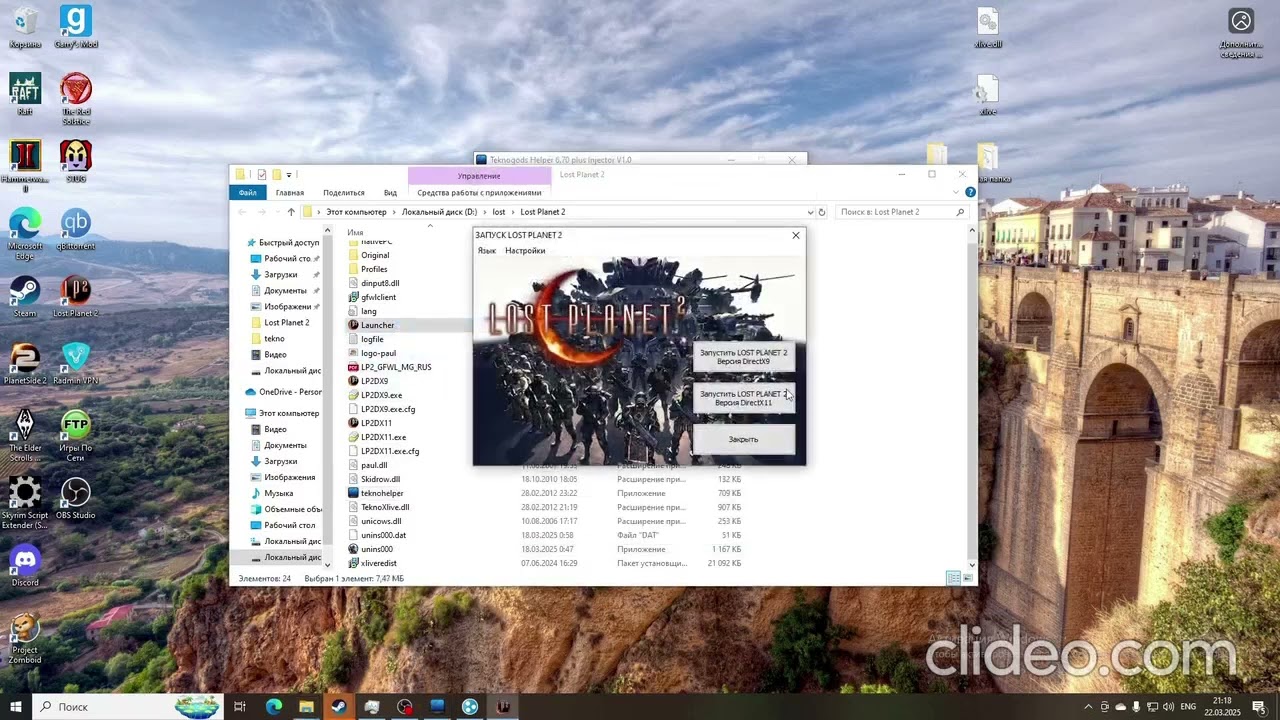Screen dimensions: 1280x720
Task: Open Raft desktop shortcut
Action: [x=25, y=94]
